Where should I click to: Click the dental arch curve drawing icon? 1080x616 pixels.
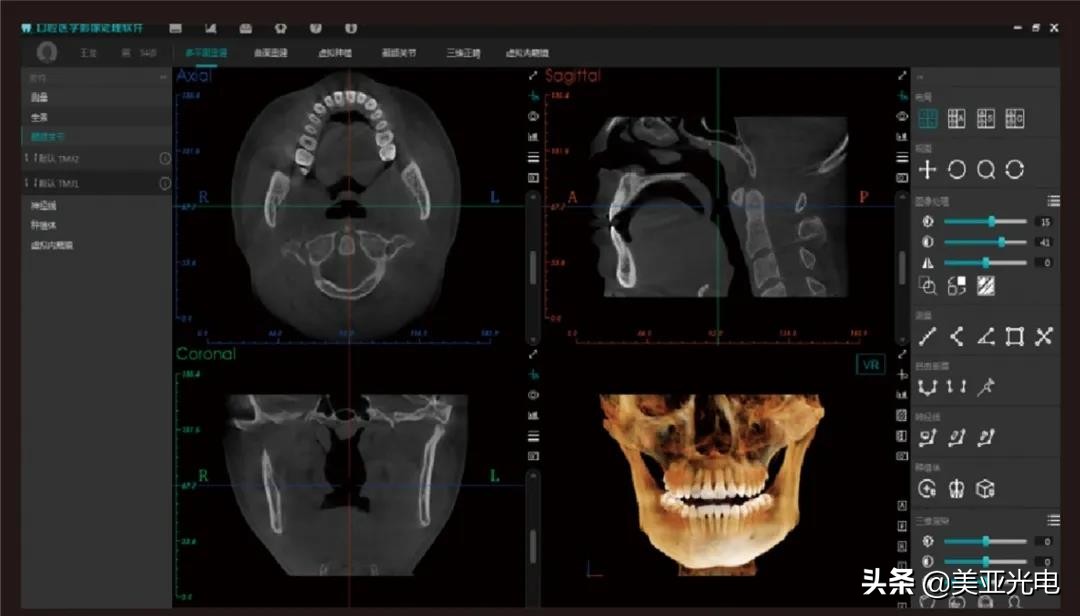[928, 387]
